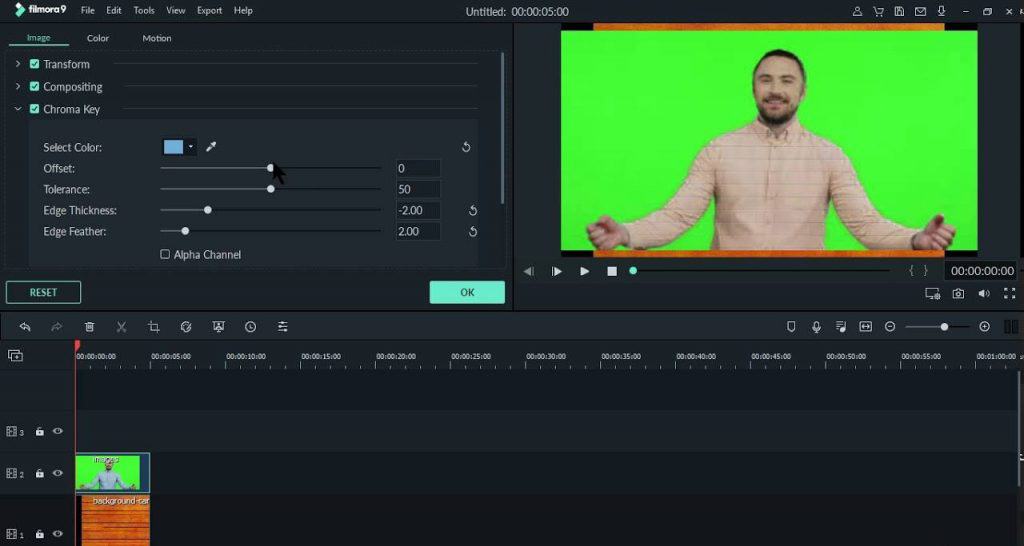Viewport: 1024px width, 546px height.
Task: Reset the Edge Thickness value
Action: pos(473,210)
